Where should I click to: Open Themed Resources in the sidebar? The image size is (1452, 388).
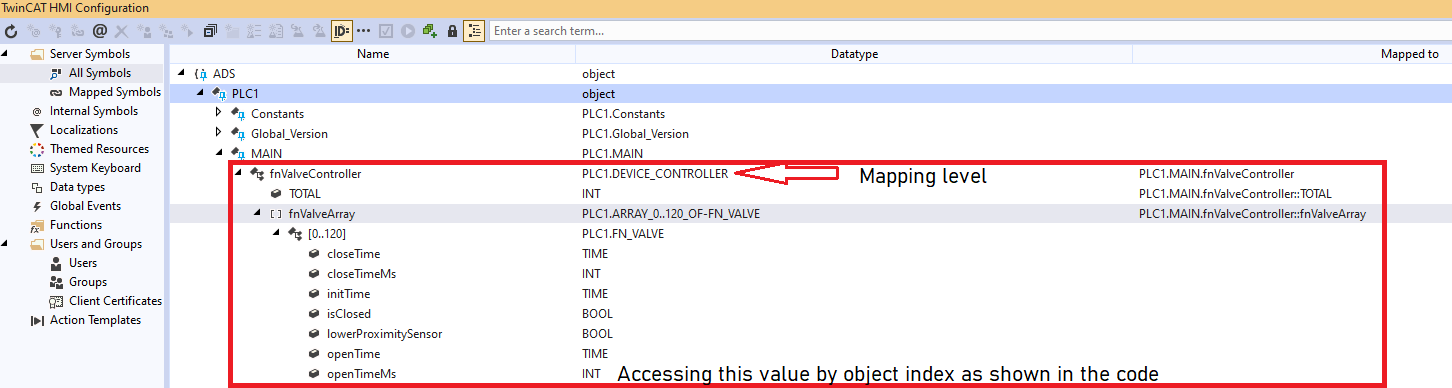(x=99, y=149)
